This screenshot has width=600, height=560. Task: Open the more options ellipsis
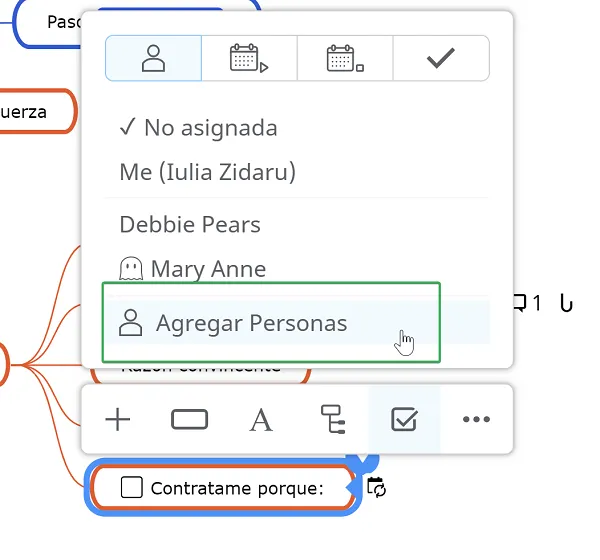pos(476,420)
